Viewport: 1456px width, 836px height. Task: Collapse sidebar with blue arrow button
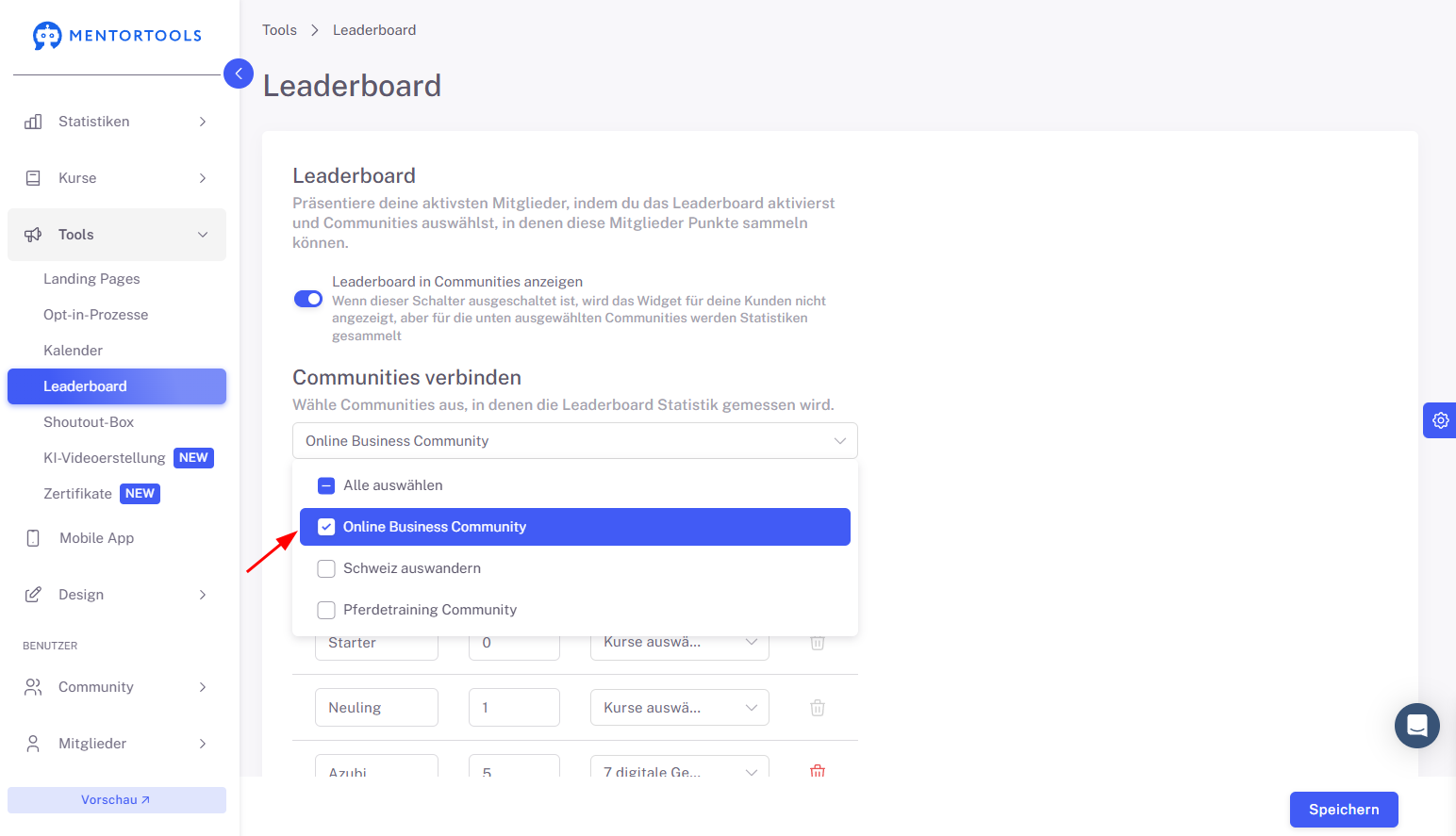[x=239, y=74]
